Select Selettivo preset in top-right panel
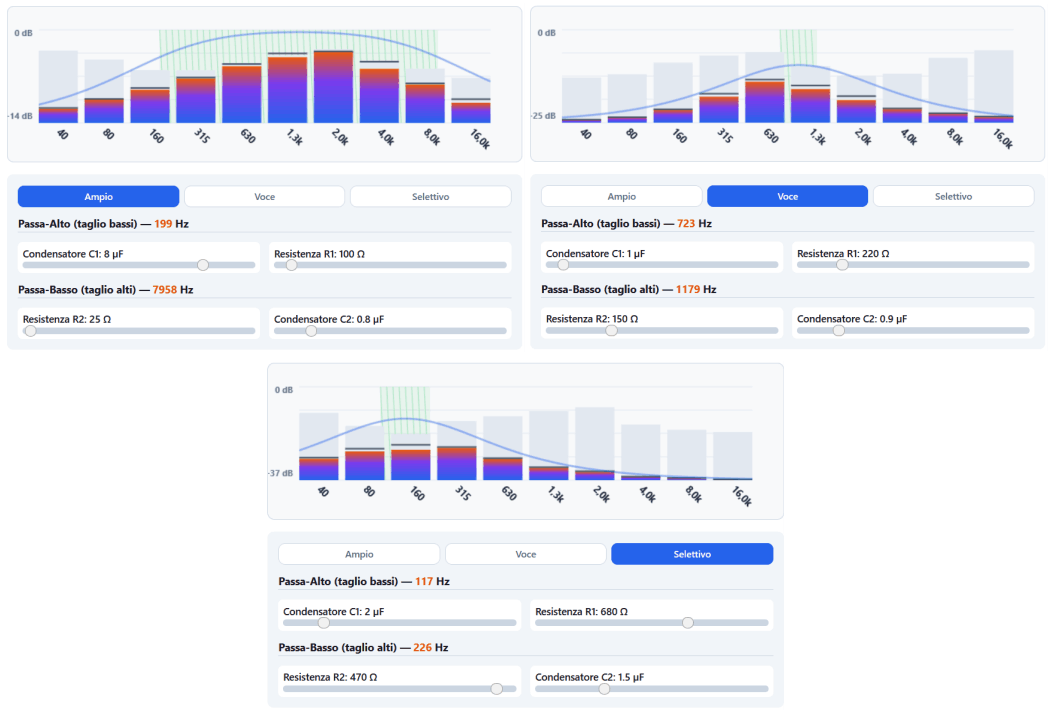 click(953, 197)
